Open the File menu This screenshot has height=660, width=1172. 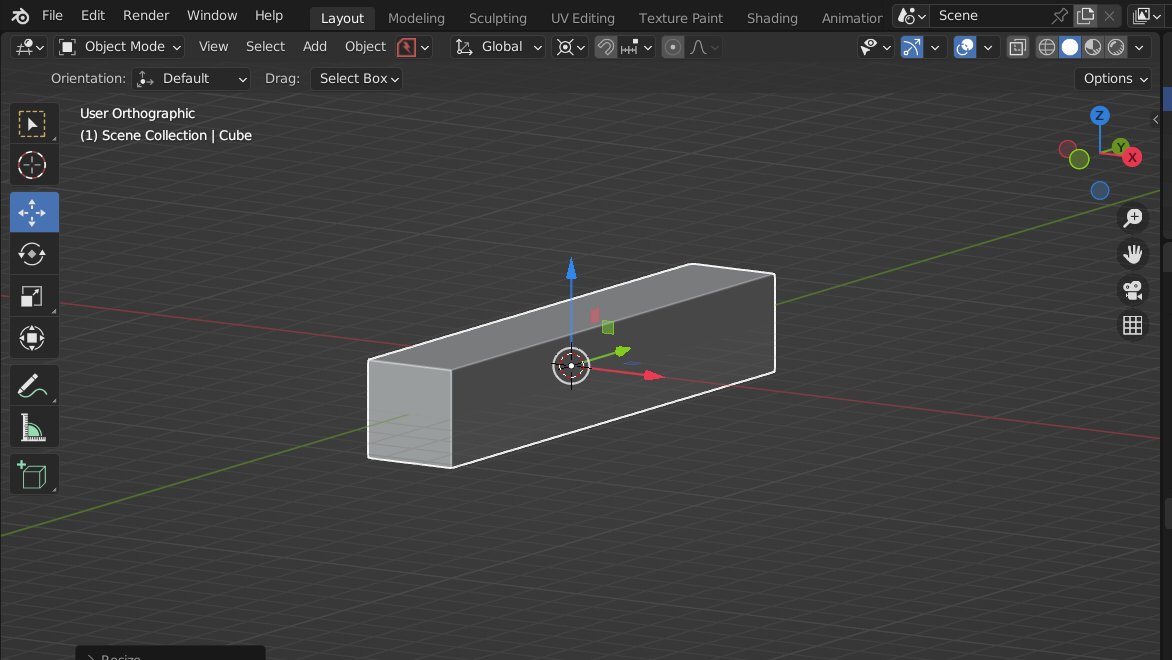tap(52, 16)
